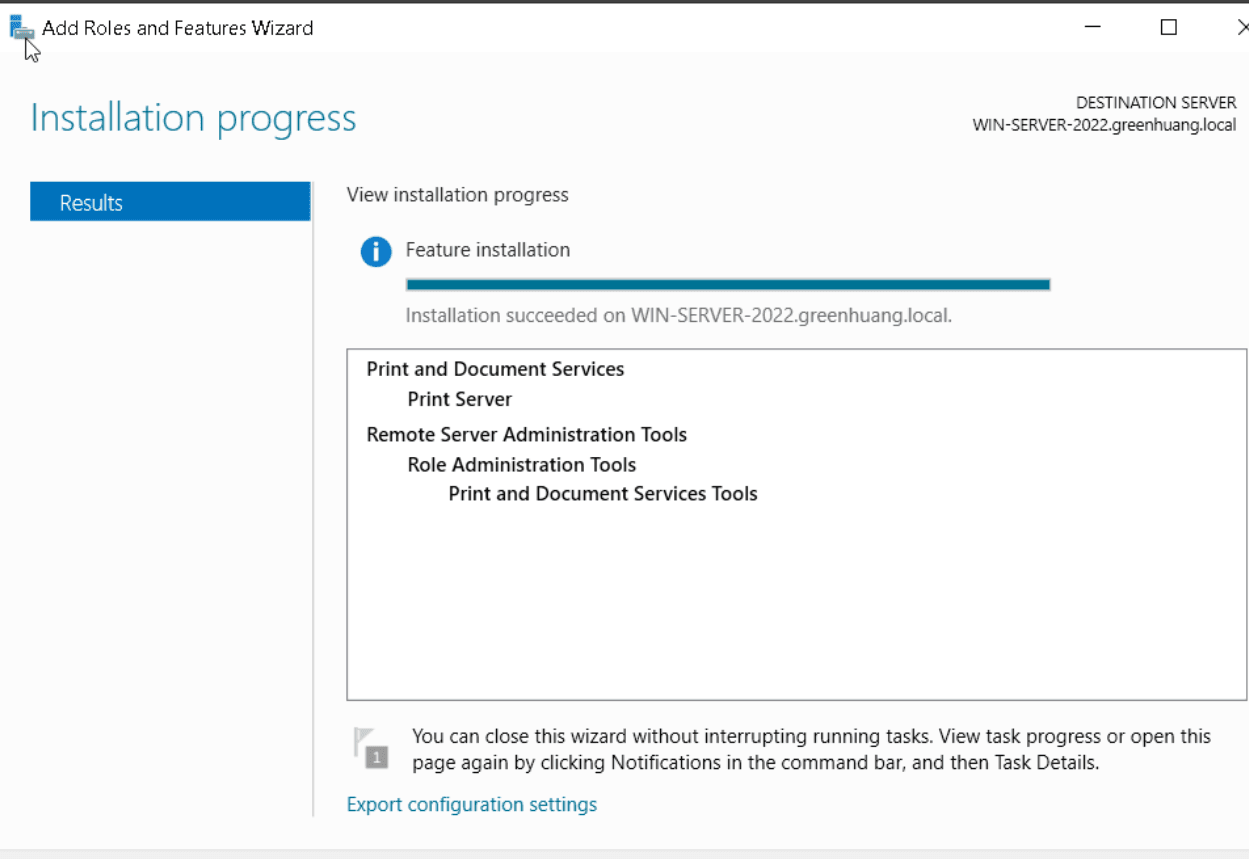Viewport: 1249px width, 859px height.
Task: Minimize the wizard window
Action: pyautogui.click(x=1093, y=28)
